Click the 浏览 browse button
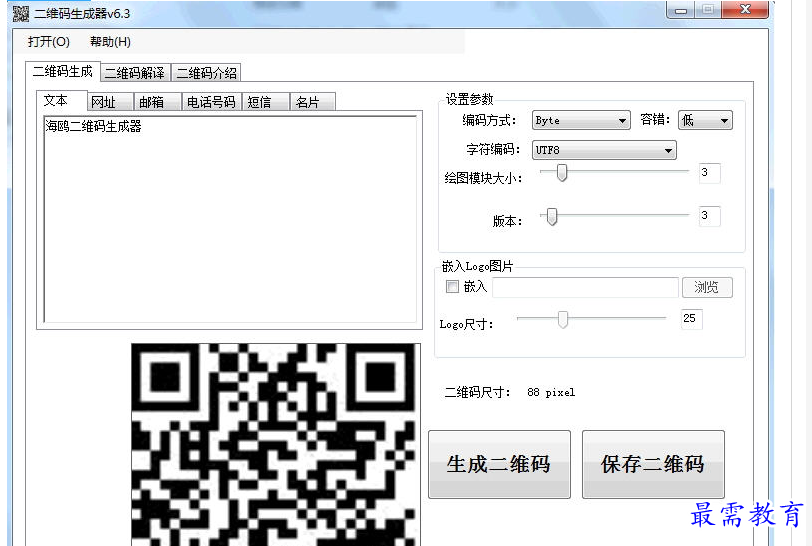812x546 pixels. [707, 288]
